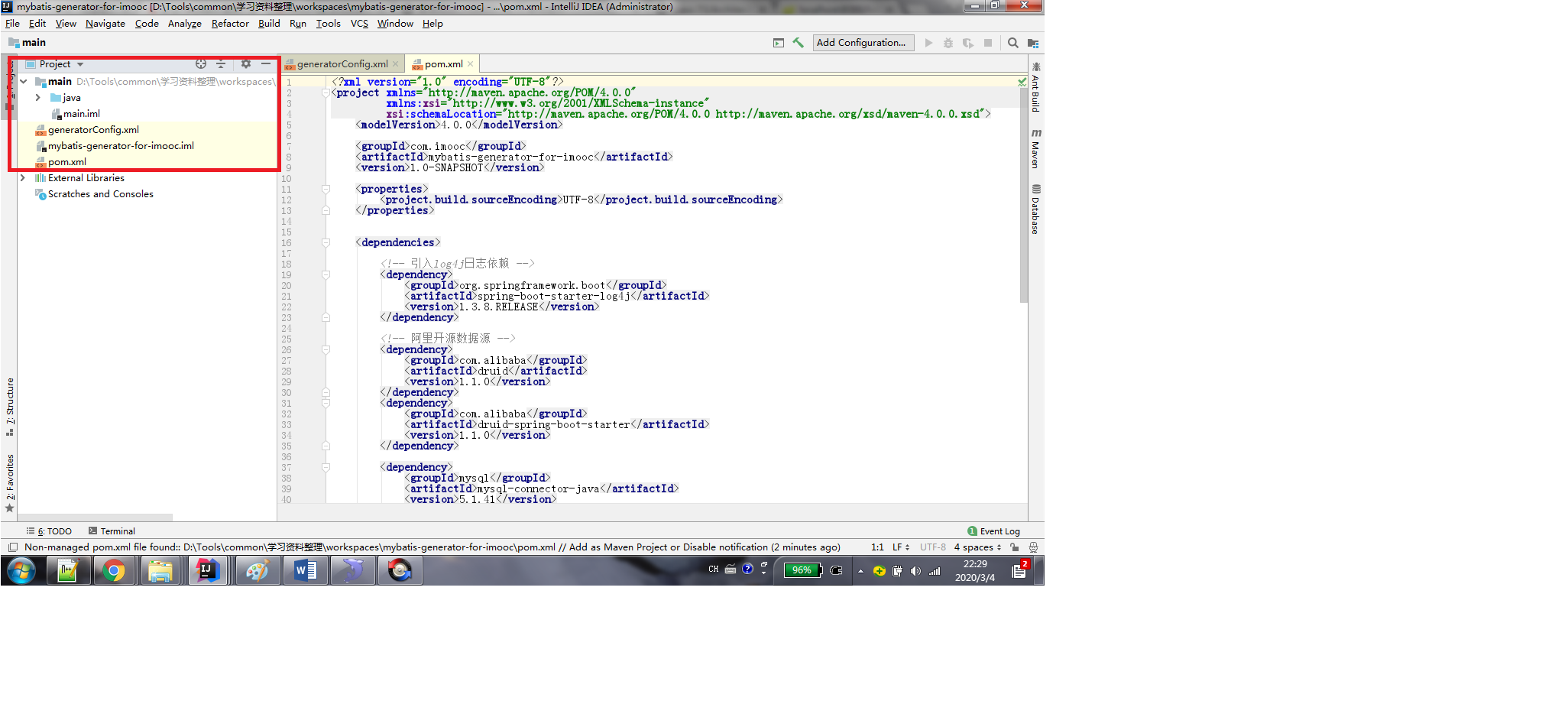Open the Maven tool window

tap(1036, 148)
